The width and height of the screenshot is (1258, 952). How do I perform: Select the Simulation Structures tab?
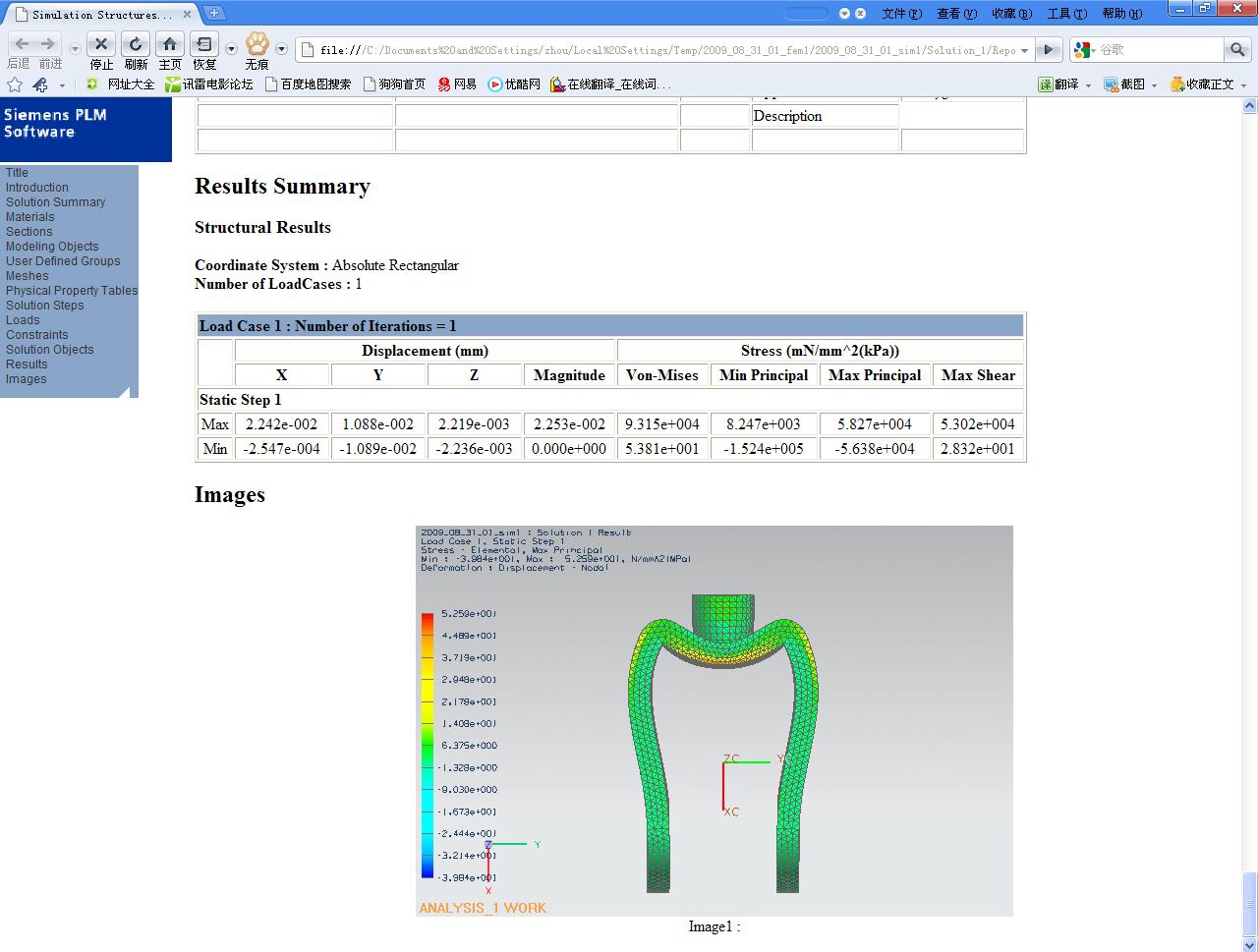(101, 15)
